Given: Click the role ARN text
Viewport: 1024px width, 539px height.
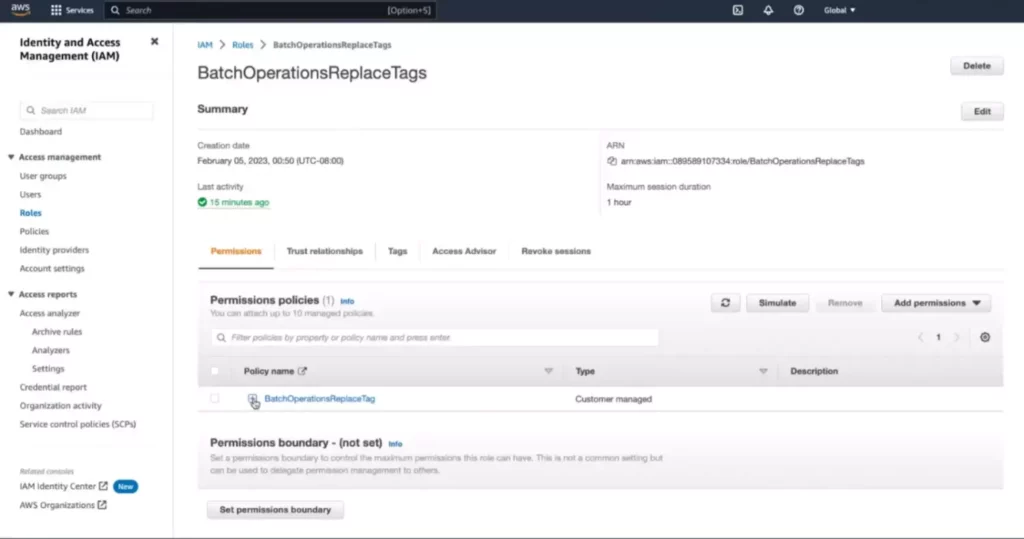Looking at the screenshot, I should click(x=743, y=161).
